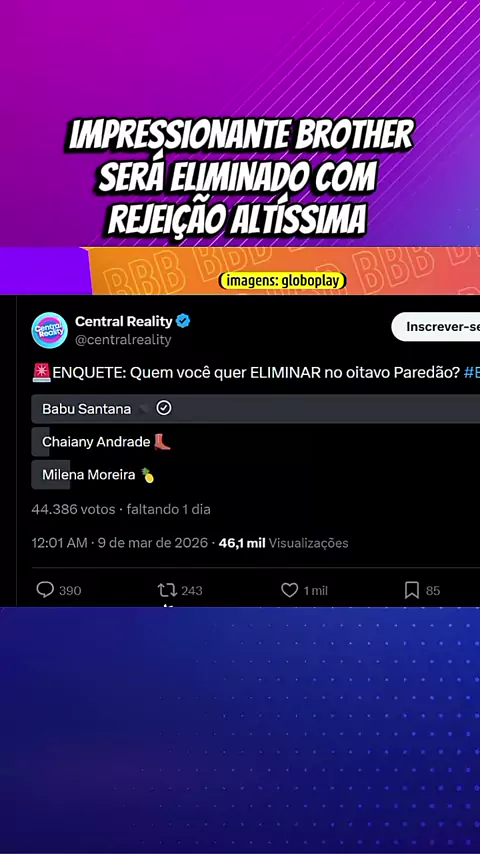Open the @centralreality handle link
This screenshot has width=480, height=854.
[x=123, y=340]
